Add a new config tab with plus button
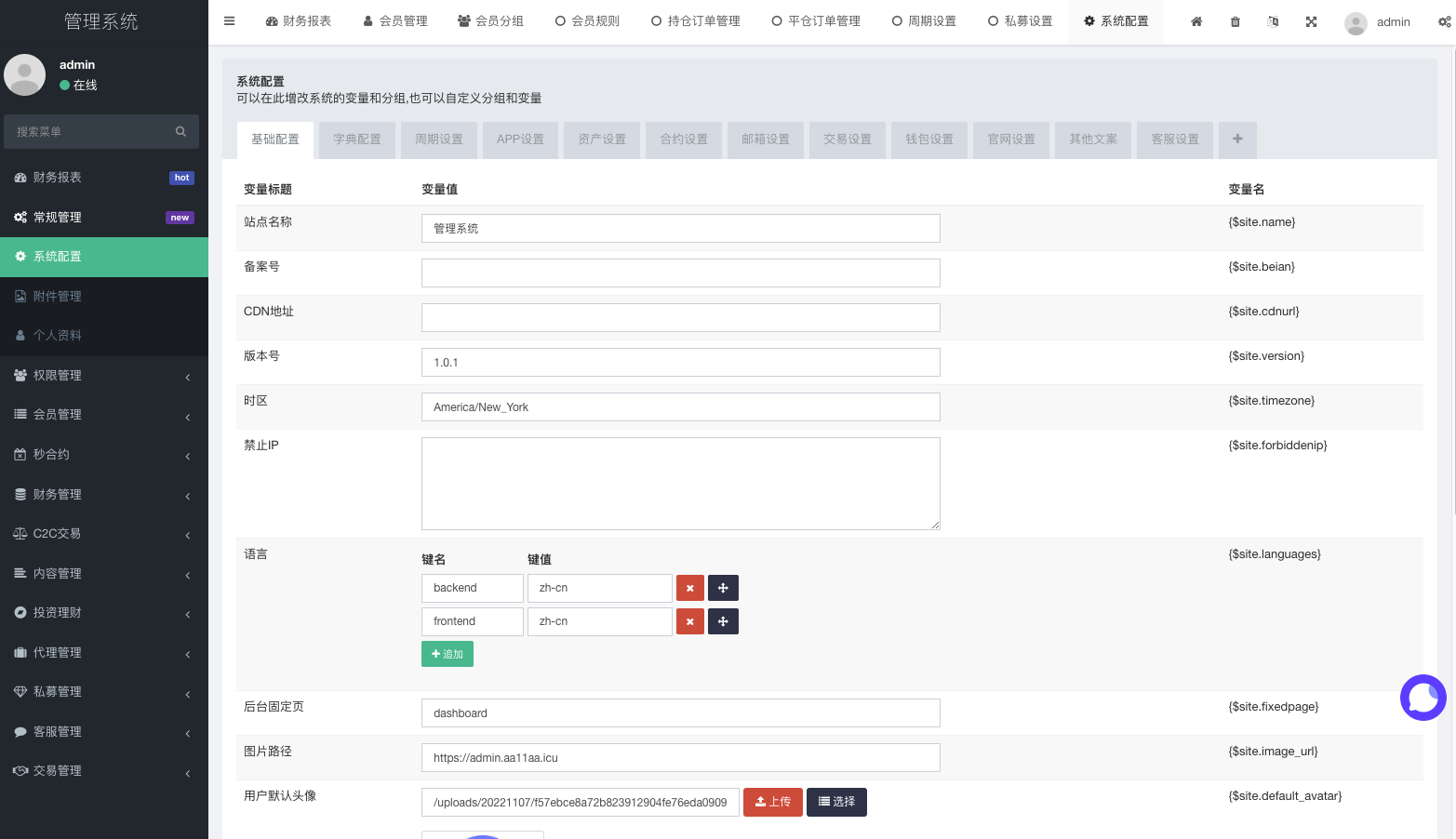The width and height of the screenshot is (1456, 839). pos(1237,139)
